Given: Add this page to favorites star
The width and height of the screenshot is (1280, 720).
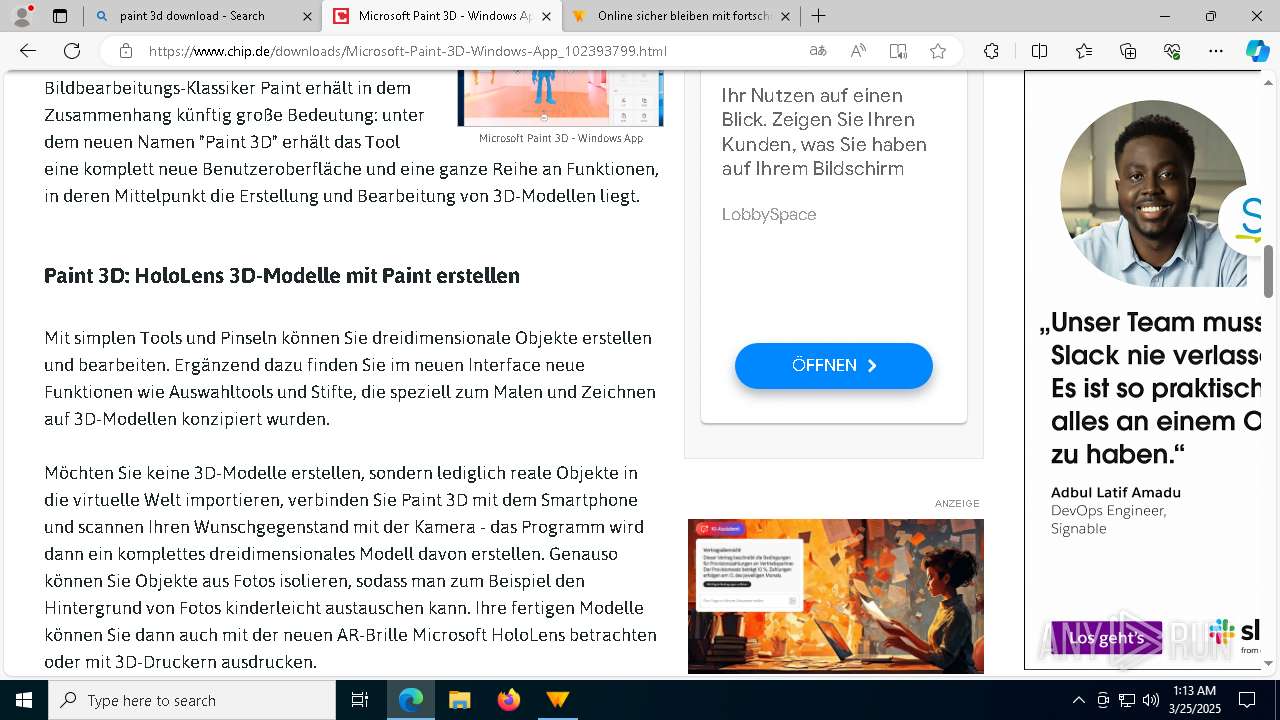Looking at the screenshot, I should pyautogui.click(x=938, y=51).
